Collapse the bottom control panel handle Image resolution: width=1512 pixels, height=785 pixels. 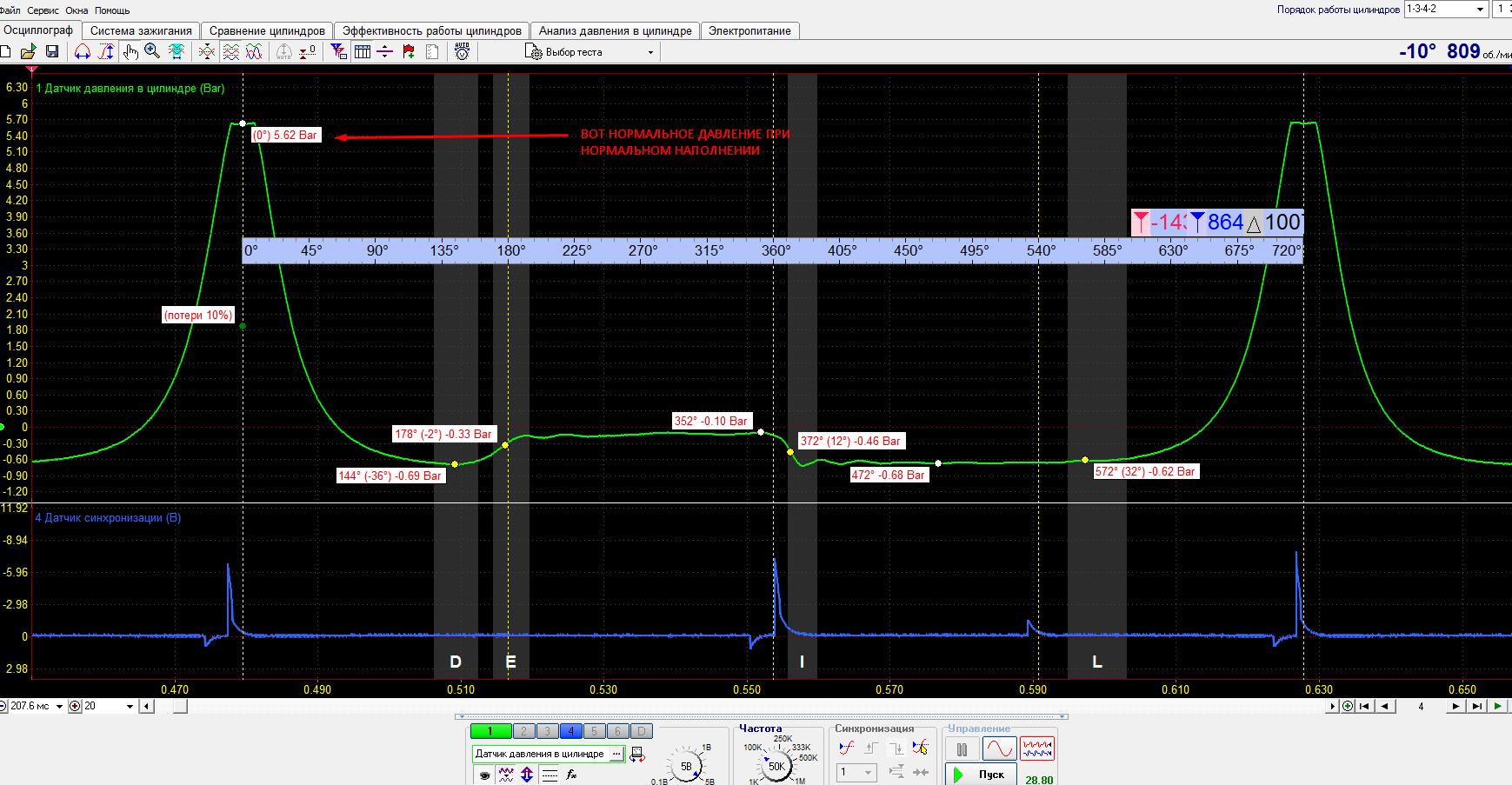(x=761, y=717)
